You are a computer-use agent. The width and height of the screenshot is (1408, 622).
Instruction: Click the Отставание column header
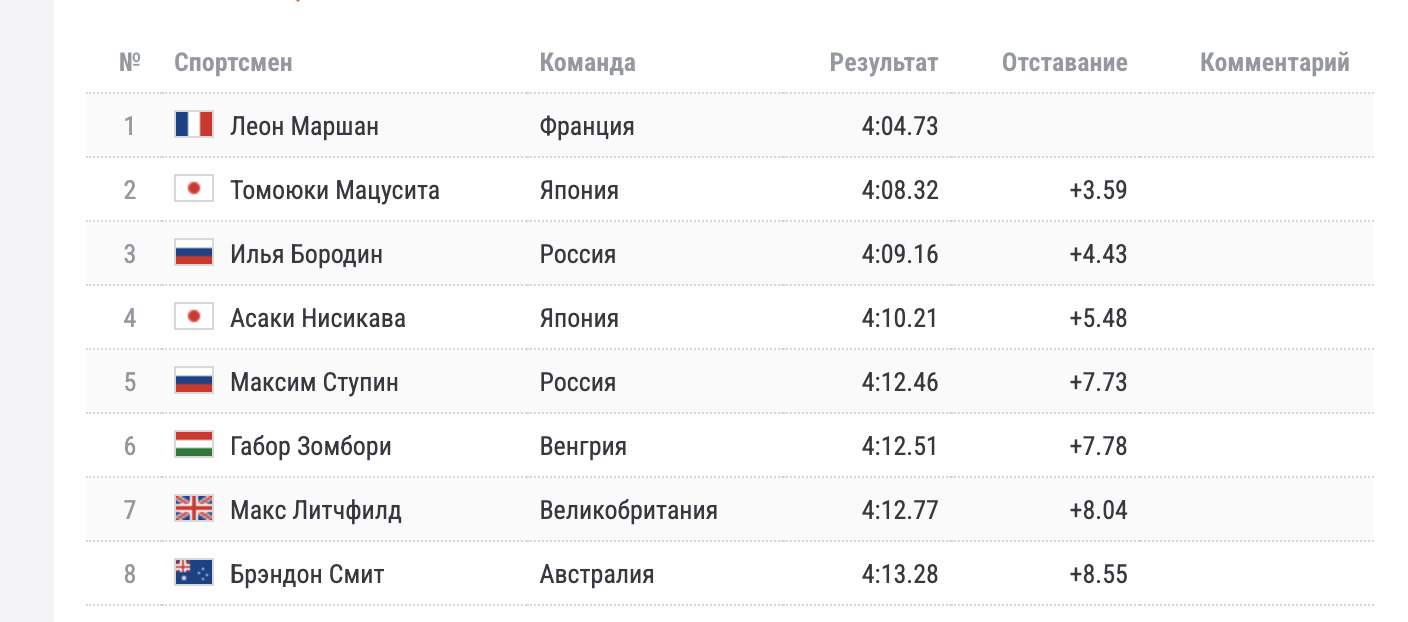click(1064, 62)
